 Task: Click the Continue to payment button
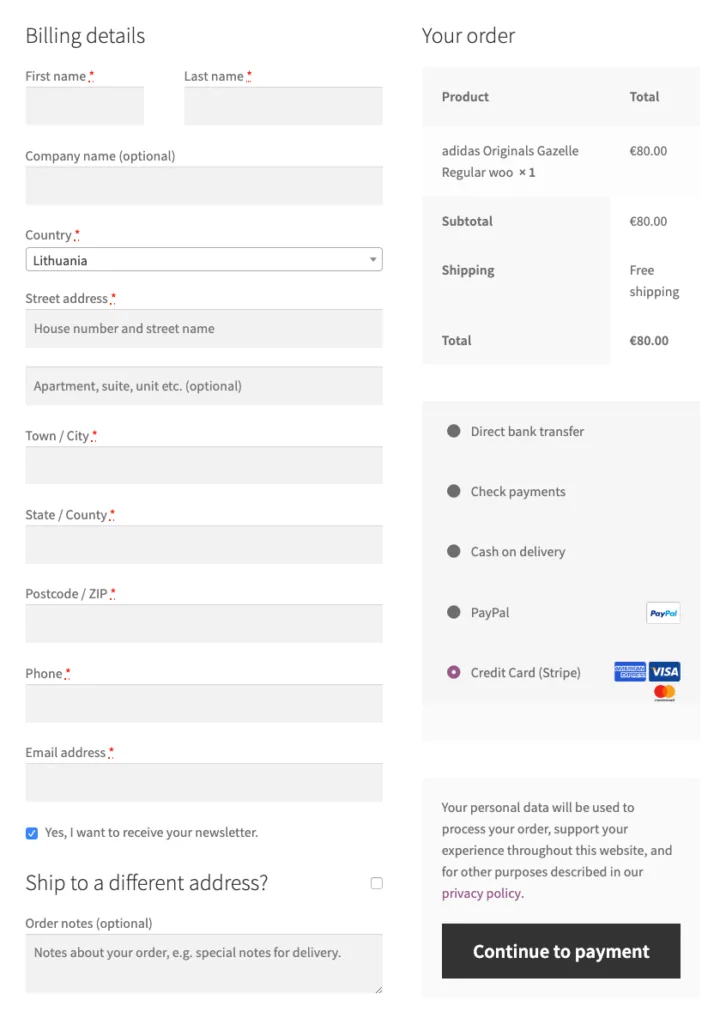click(x=561, y=951)
